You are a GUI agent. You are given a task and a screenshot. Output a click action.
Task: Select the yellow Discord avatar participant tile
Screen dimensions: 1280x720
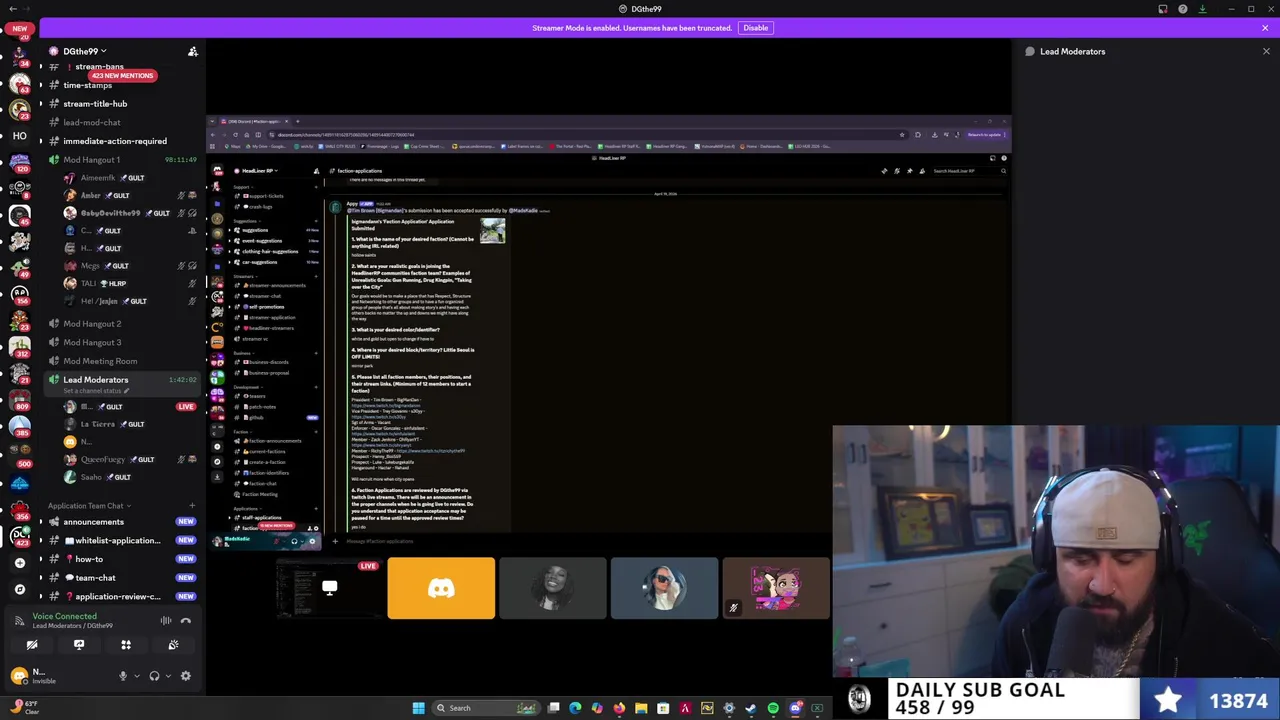click(x=441, y=588)
